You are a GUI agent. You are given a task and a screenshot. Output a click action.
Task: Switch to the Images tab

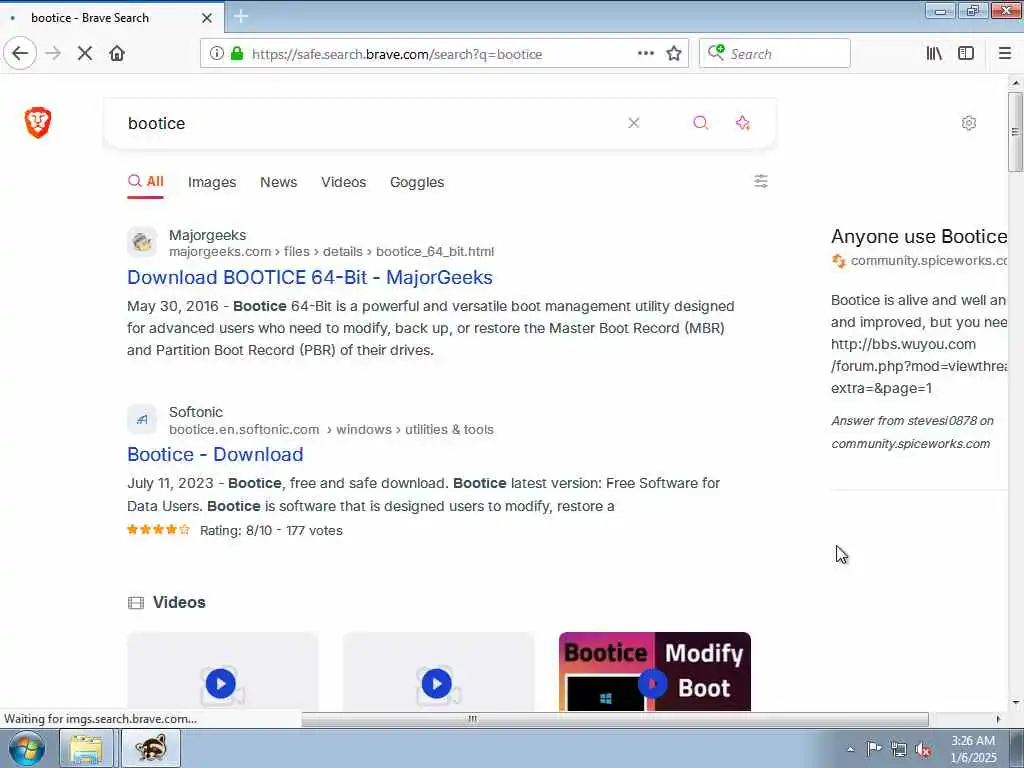[x=212, y=182]
